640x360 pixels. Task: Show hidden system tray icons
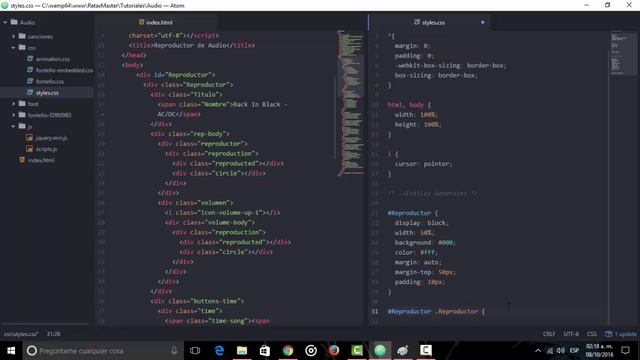coord(538,351)
